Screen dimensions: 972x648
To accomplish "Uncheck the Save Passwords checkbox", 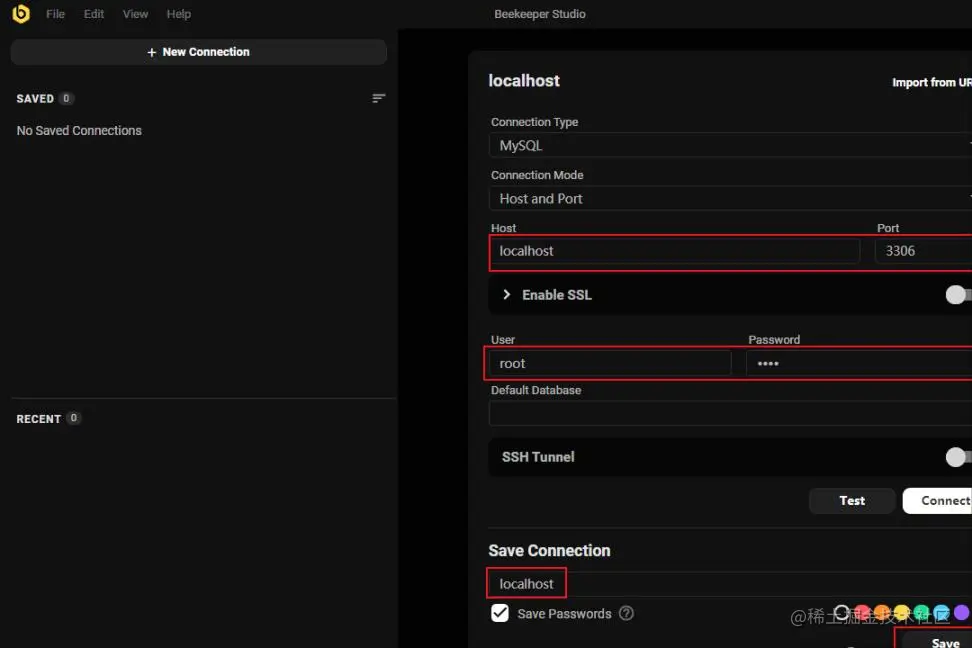I will coord(500,613).
